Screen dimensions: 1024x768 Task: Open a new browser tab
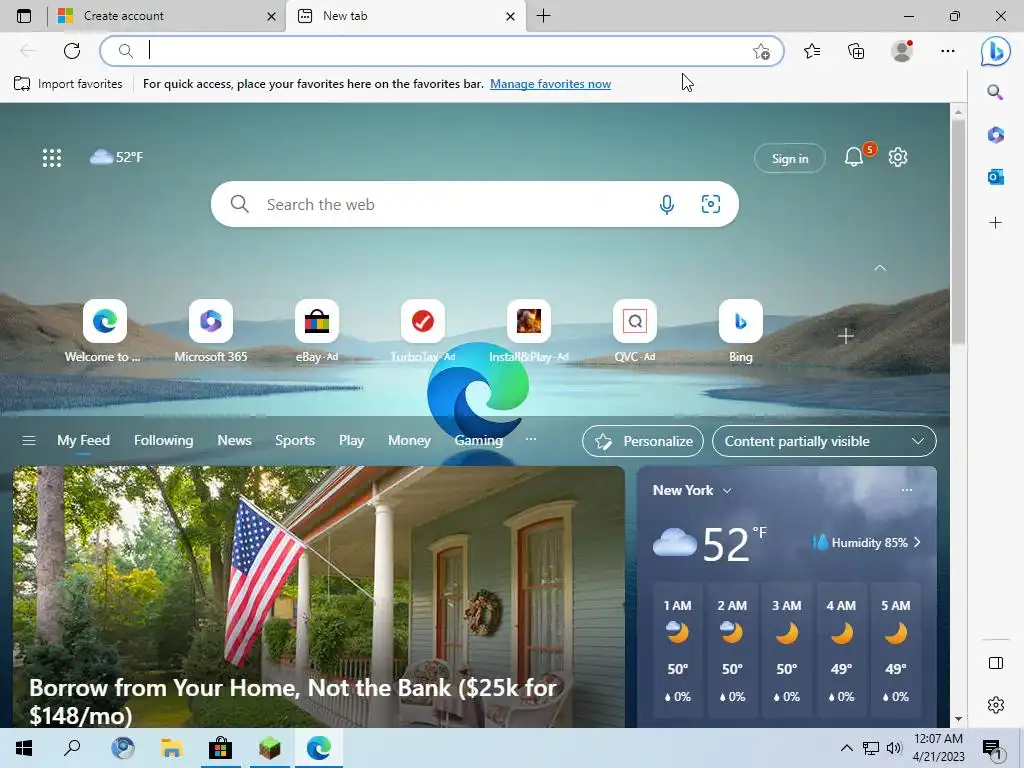tap(543, 16)
